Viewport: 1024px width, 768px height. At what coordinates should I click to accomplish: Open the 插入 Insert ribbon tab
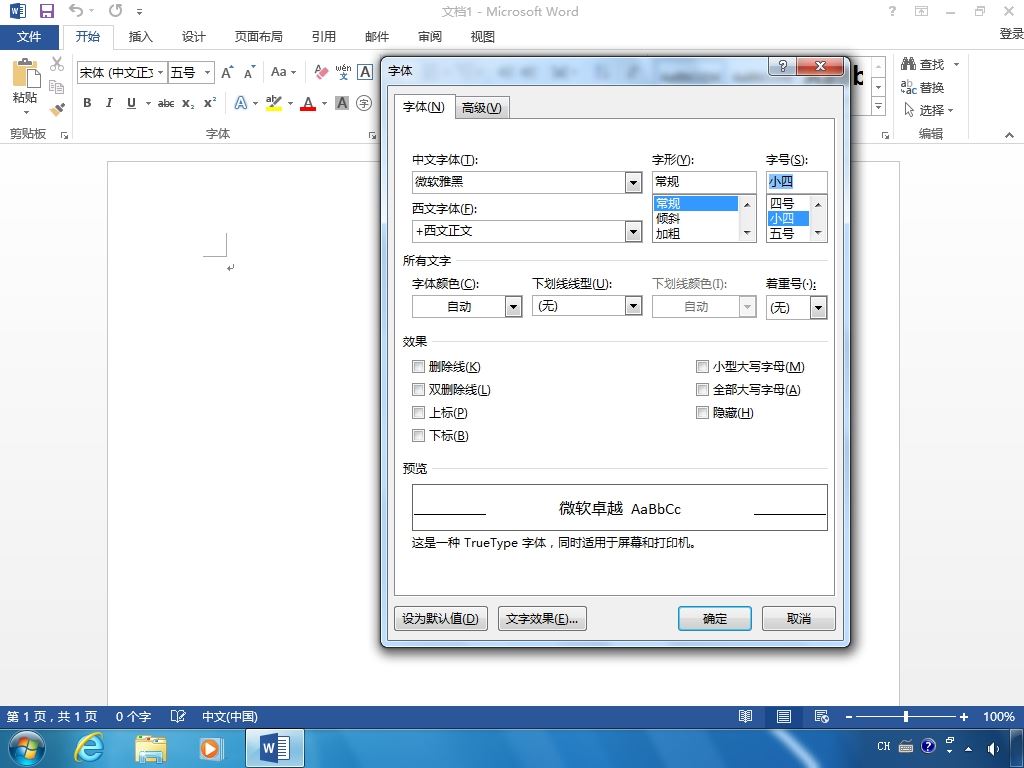click(x=140, y=37)
